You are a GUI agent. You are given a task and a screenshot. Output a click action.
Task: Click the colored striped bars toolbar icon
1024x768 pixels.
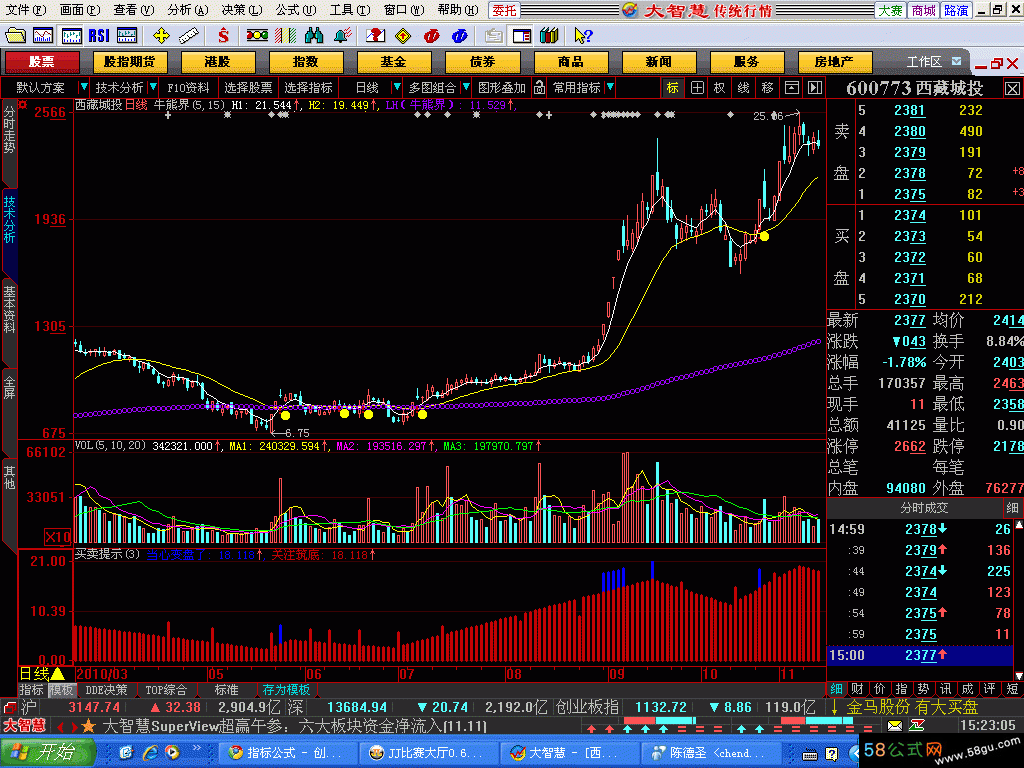pos(285,35)
